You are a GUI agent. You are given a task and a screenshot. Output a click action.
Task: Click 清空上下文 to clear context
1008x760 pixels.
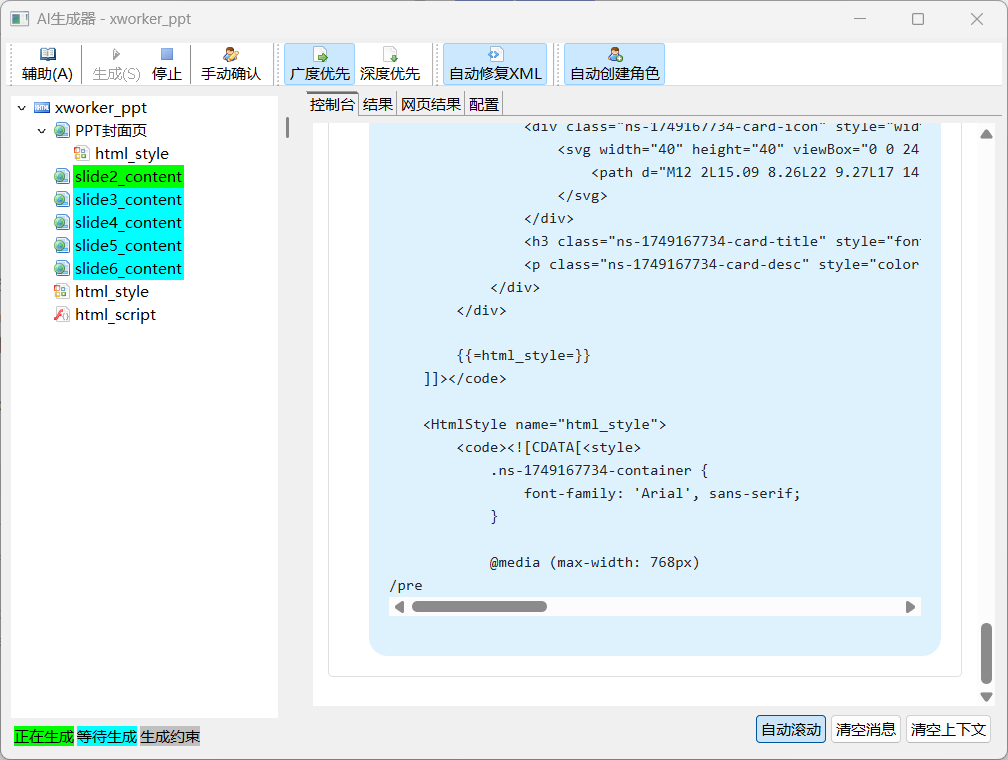coord(948,729)
